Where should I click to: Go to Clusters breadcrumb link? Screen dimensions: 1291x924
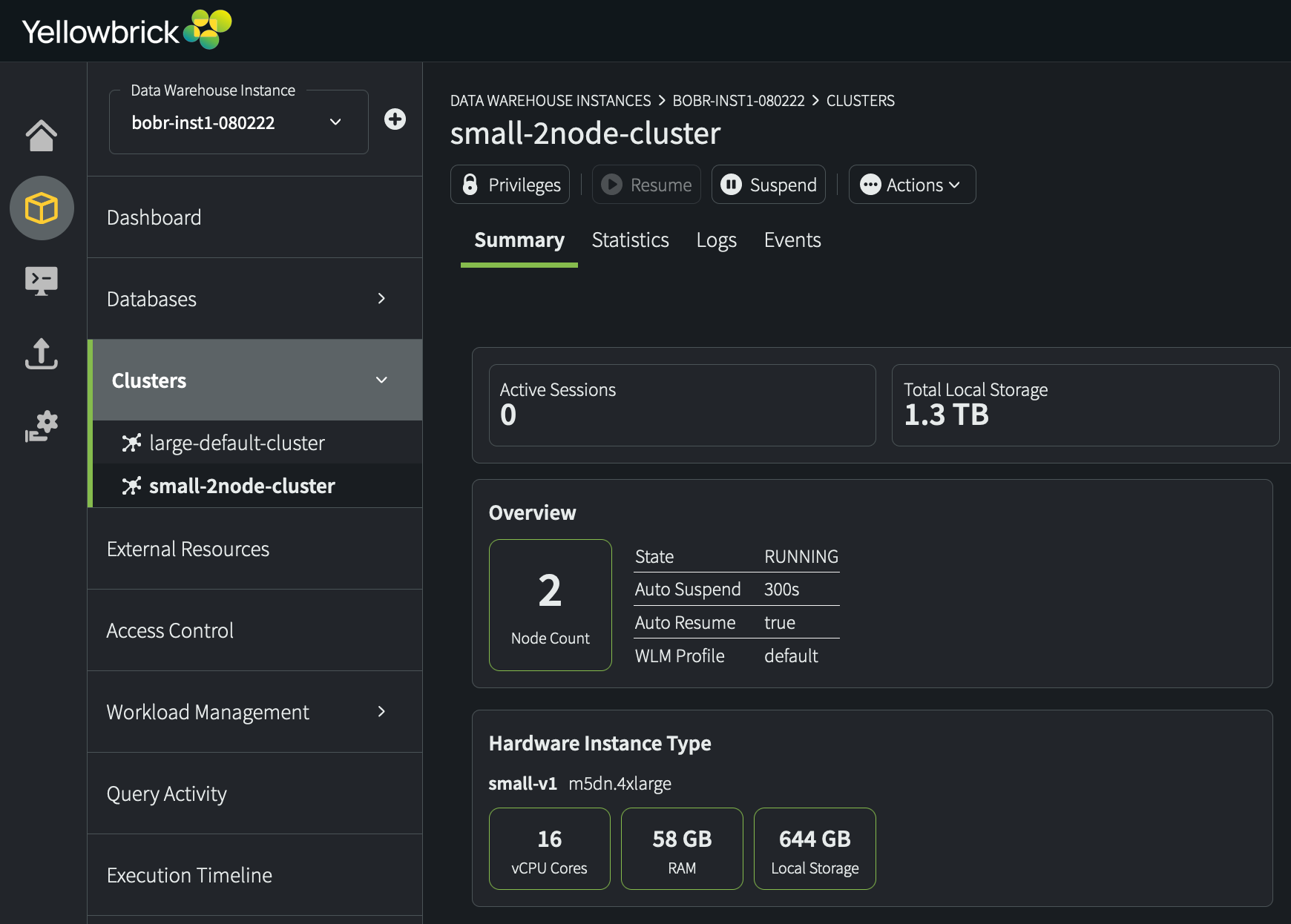(861, 101)
